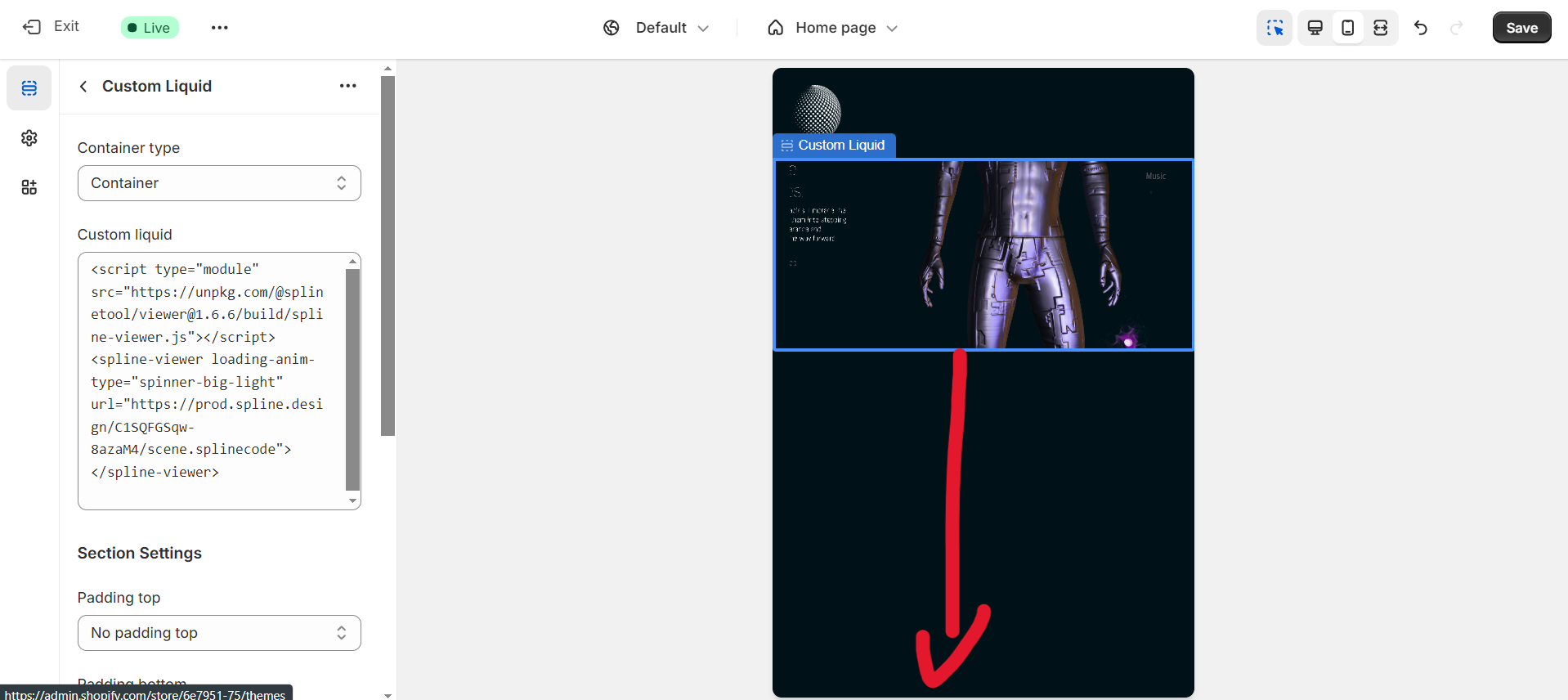Screen dimensions: 1568x700
Task: Open the Sections sidebar panel
Action: point(29,87)
